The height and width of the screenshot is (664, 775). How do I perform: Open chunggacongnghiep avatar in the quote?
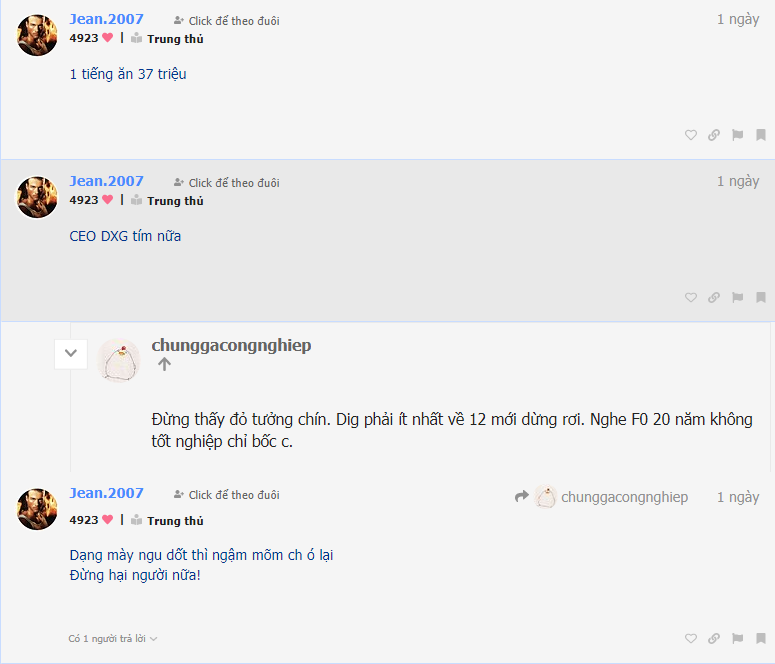(119, 360)
